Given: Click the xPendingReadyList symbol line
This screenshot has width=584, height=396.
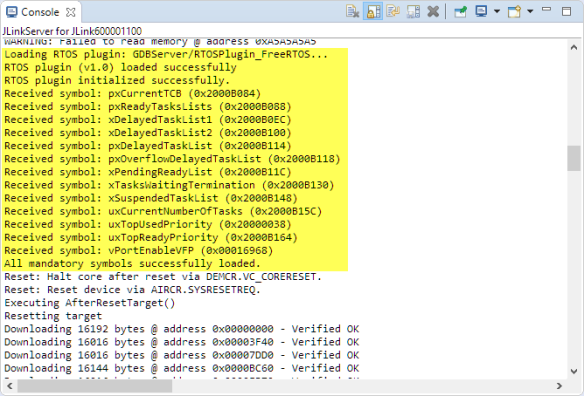Looking at the screenshot, I should (147, 172).
